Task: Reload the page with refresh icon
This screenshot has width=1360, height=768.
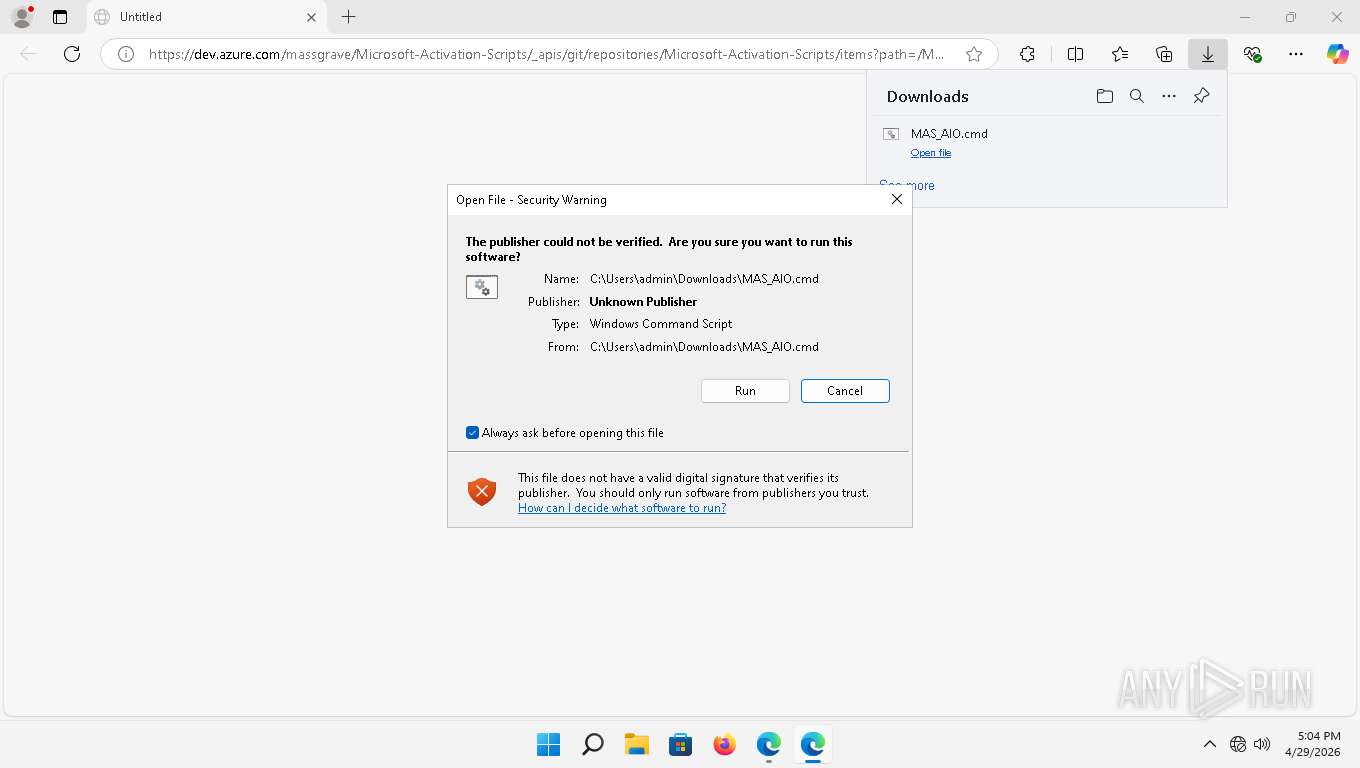Action: pyautogui.click(x=72, y=54)
